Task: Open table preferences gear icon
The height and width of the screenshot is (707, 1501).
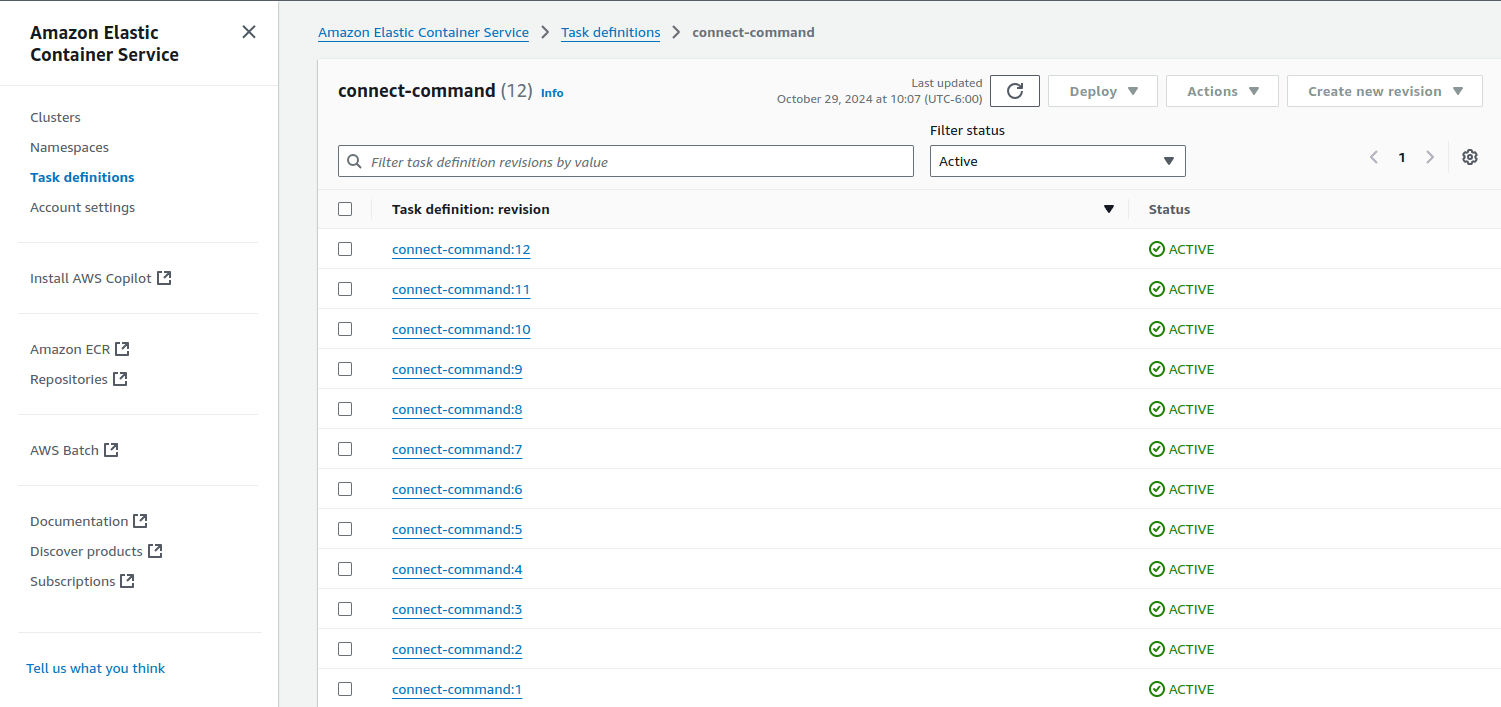Action: (x=1469, y=157)
